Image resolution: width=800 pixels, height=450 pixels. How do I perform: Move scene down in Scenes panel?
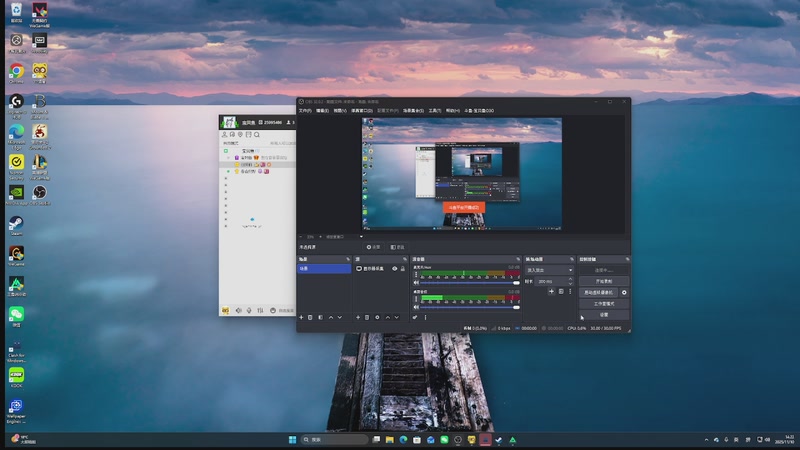coord(340,317)
